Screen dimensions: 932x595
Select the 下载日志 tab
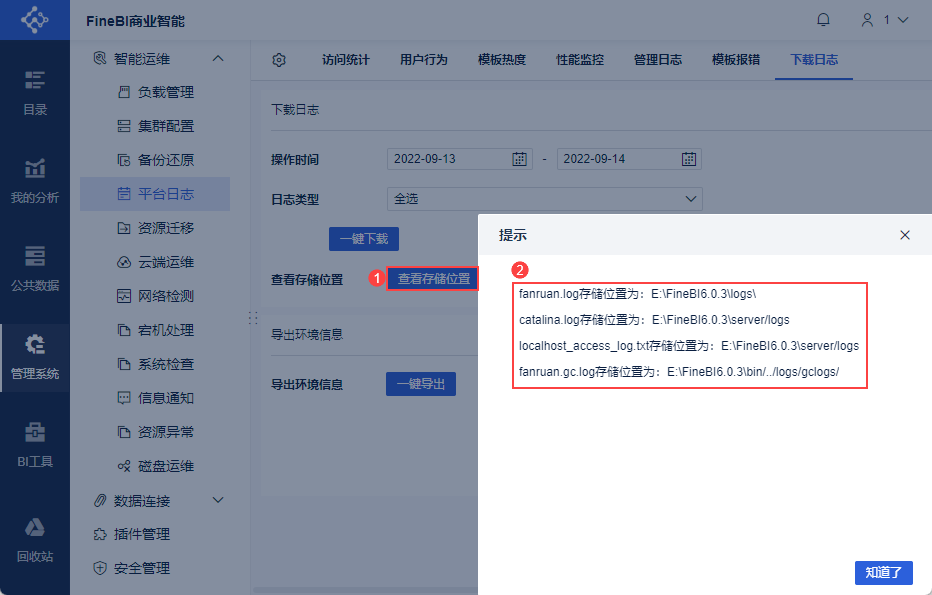click(x=814, y=60)
